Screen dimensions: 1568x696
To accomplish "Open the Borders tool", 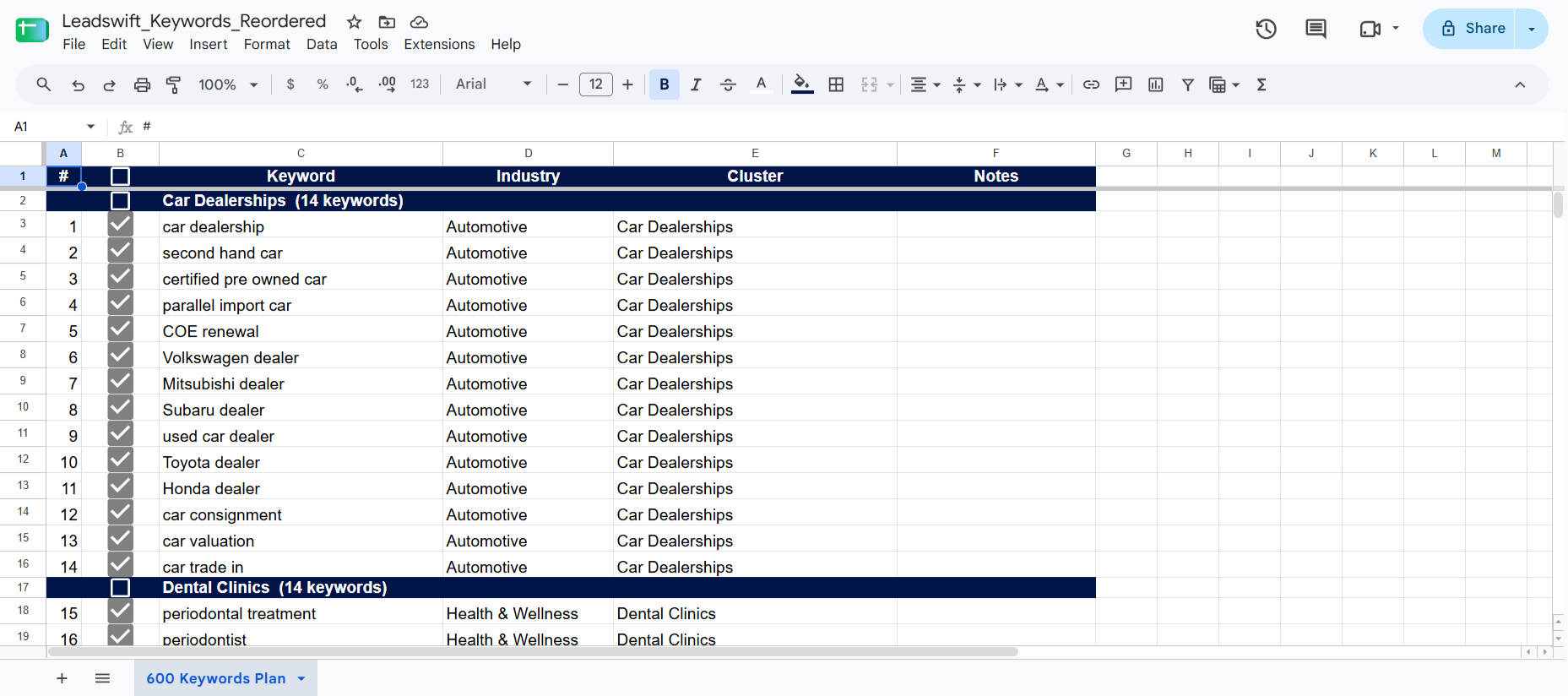I will pyautogui.click(x=836, y=84).
